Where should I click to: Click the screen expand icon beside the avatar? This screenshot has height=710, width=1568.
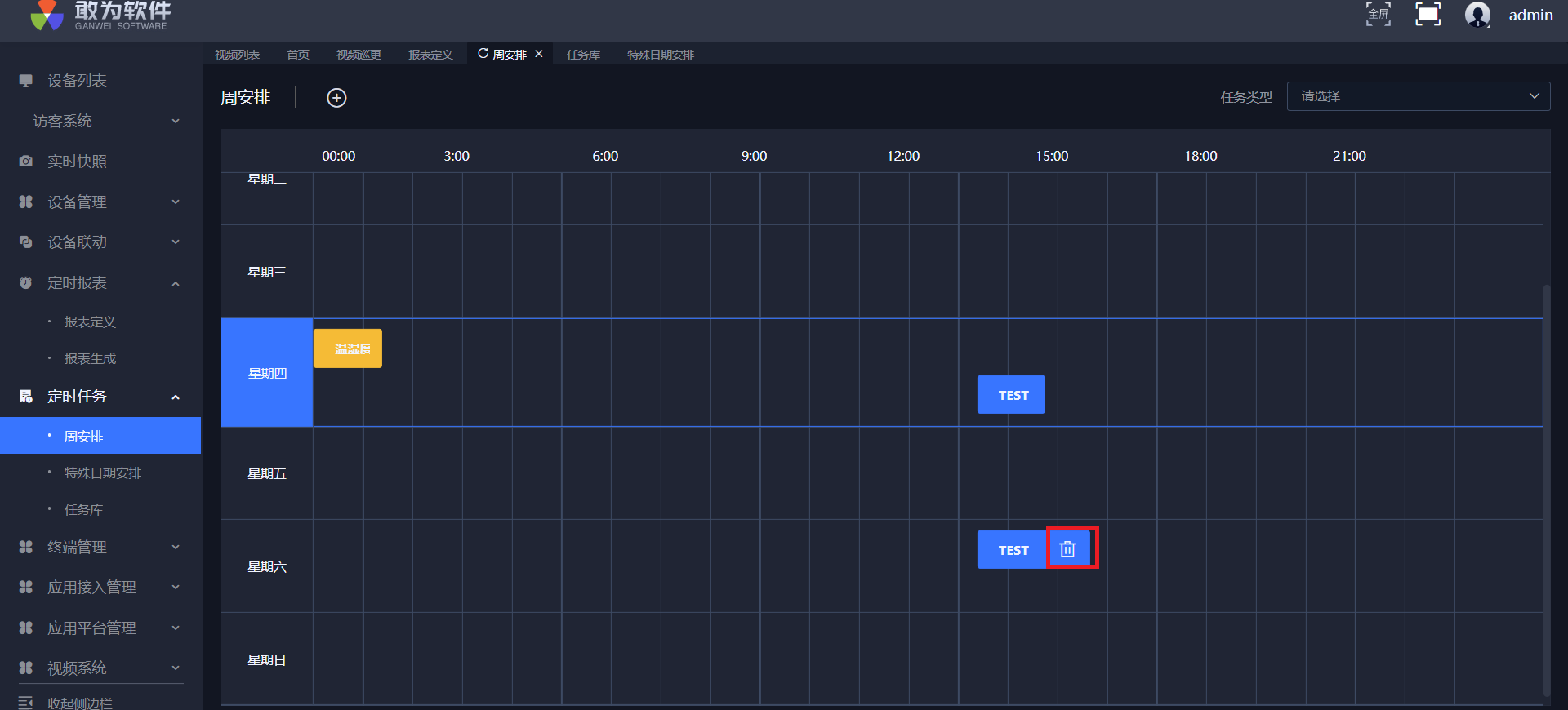[x=1428, y=14]
